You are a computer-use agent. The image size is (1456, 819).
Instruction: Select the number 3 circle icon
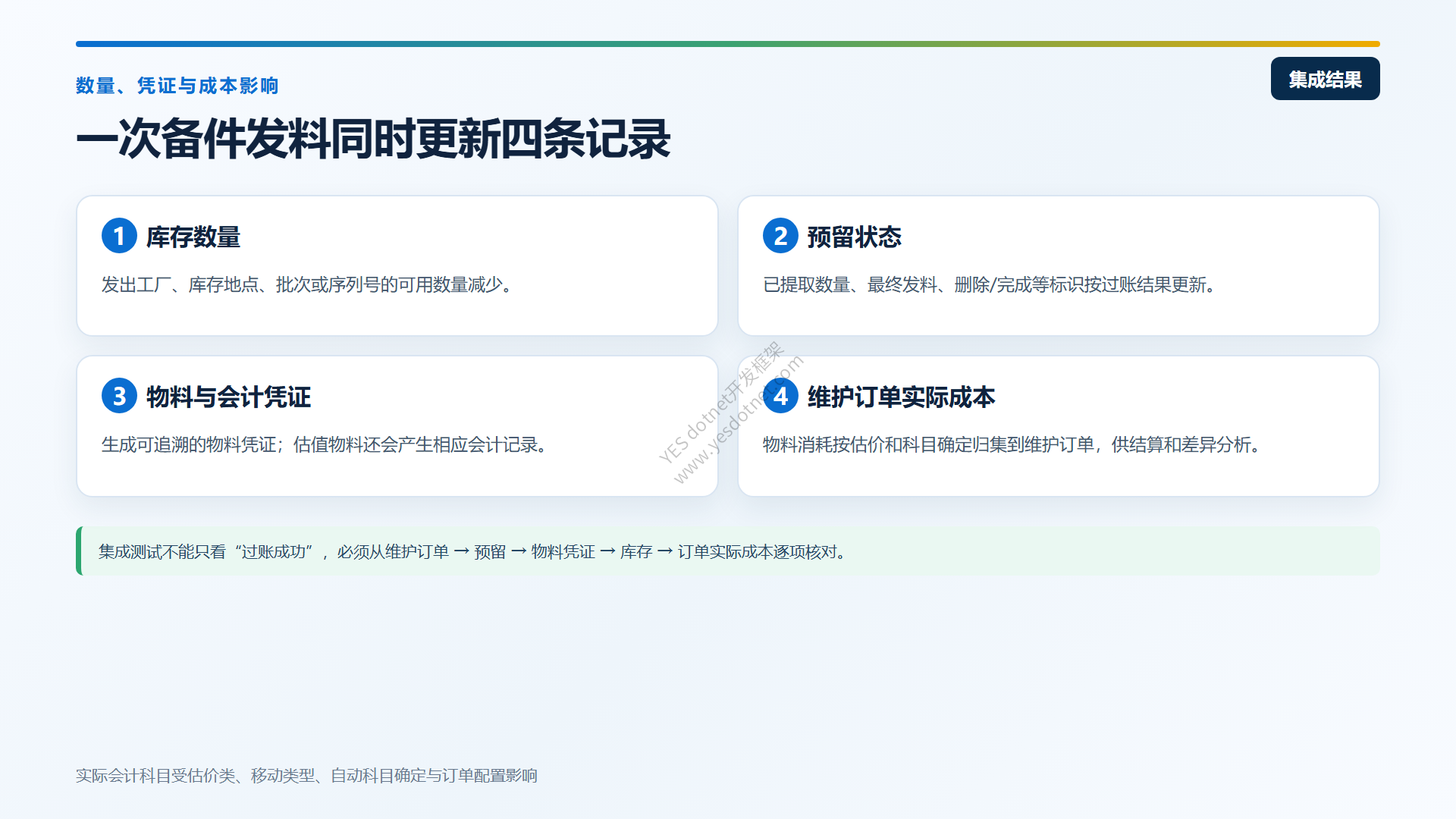click(119, 396)
